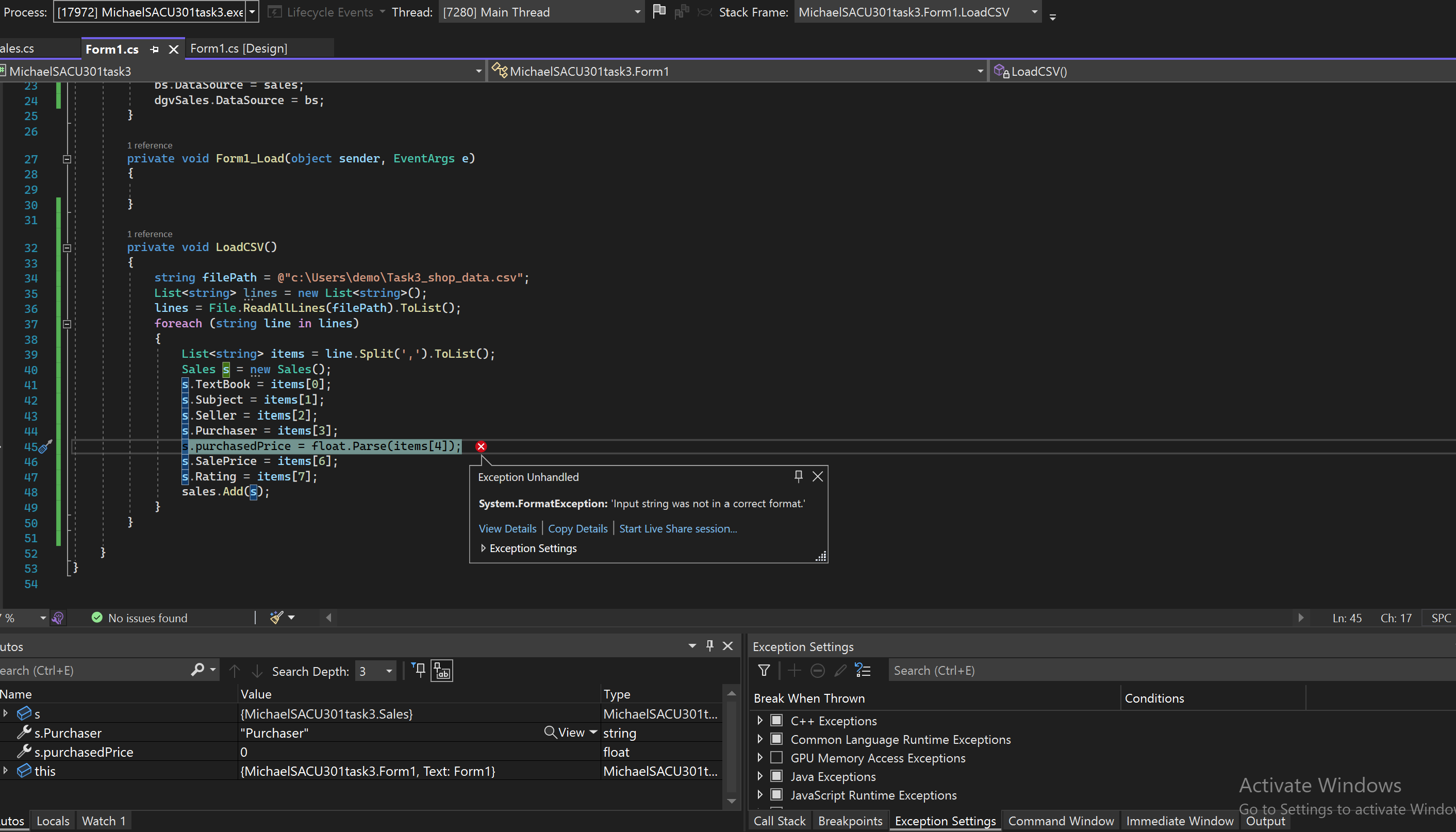The width and height of the screenshot is (1456, 832).
Task: Click Copy Details link in exception popup
Action: tap(578, 528)
